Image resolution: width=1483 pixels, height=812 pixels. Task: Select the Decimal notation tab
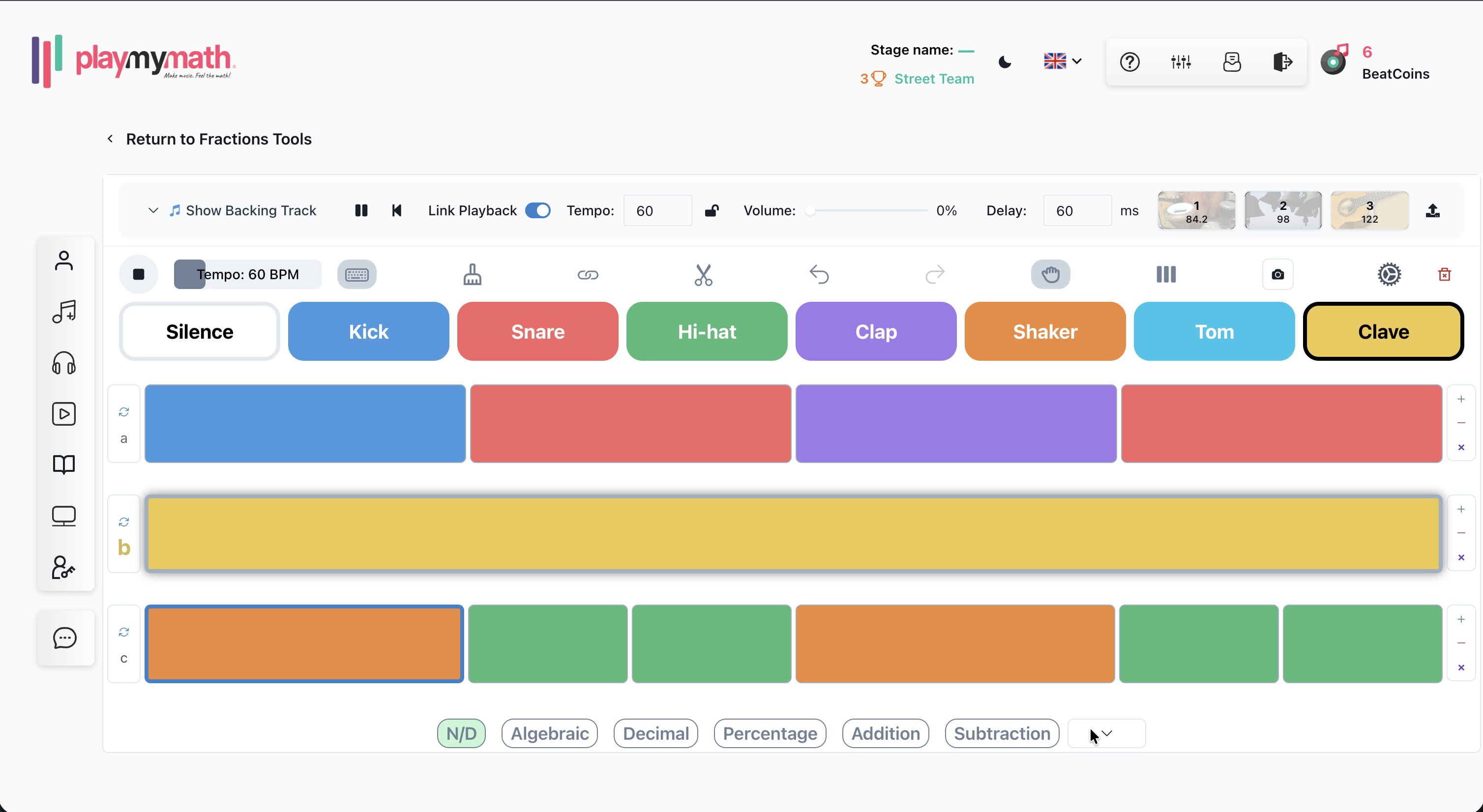coord(656,733)
